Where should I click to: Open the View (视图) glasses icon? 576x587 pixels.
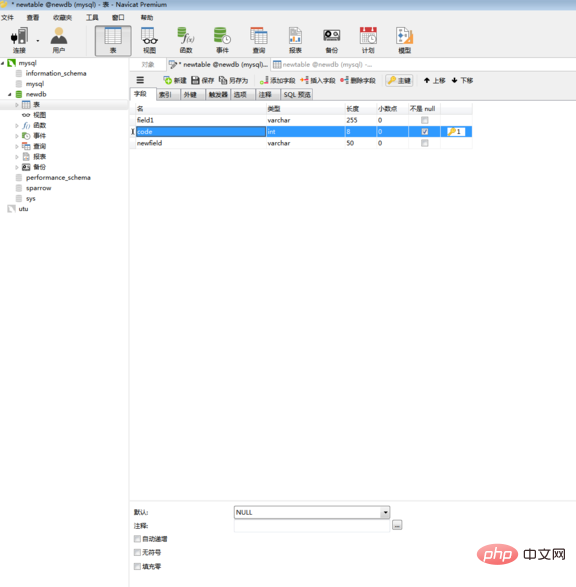(x=149, y=40)
